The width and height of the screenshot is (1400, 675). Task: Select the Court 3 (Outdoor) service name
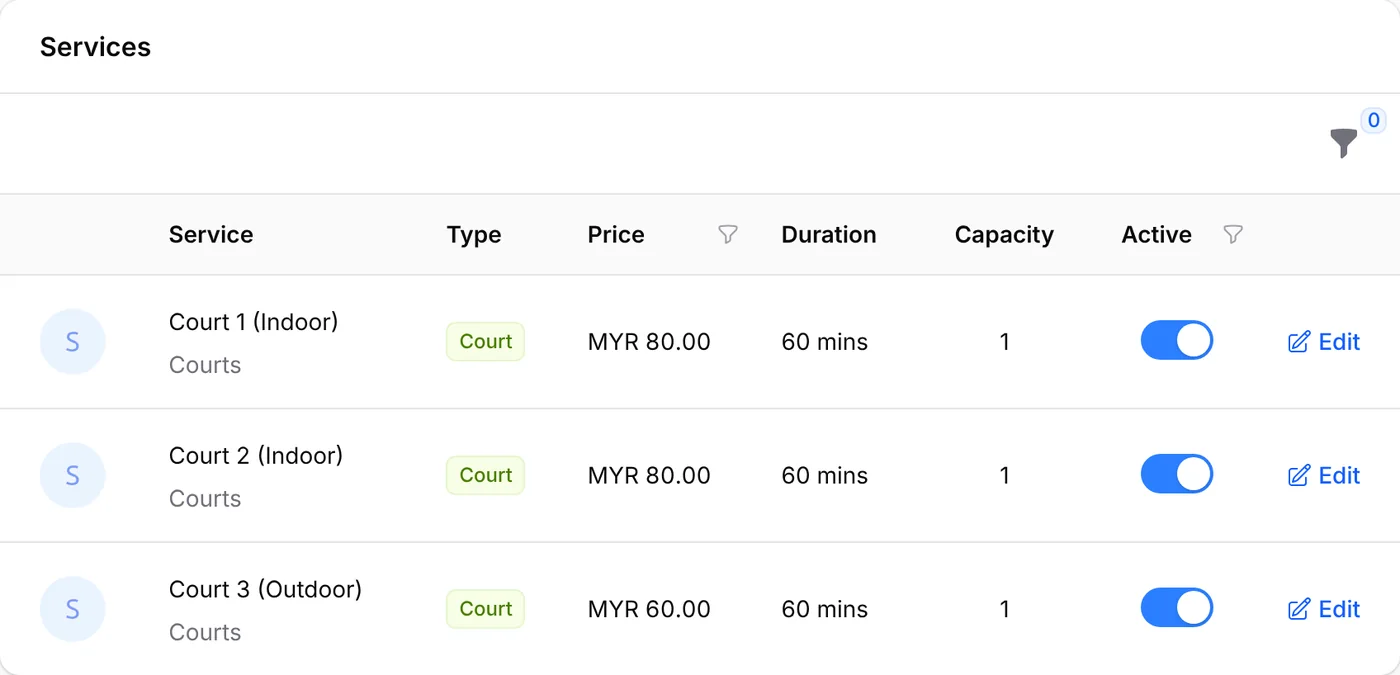(265, 590)
